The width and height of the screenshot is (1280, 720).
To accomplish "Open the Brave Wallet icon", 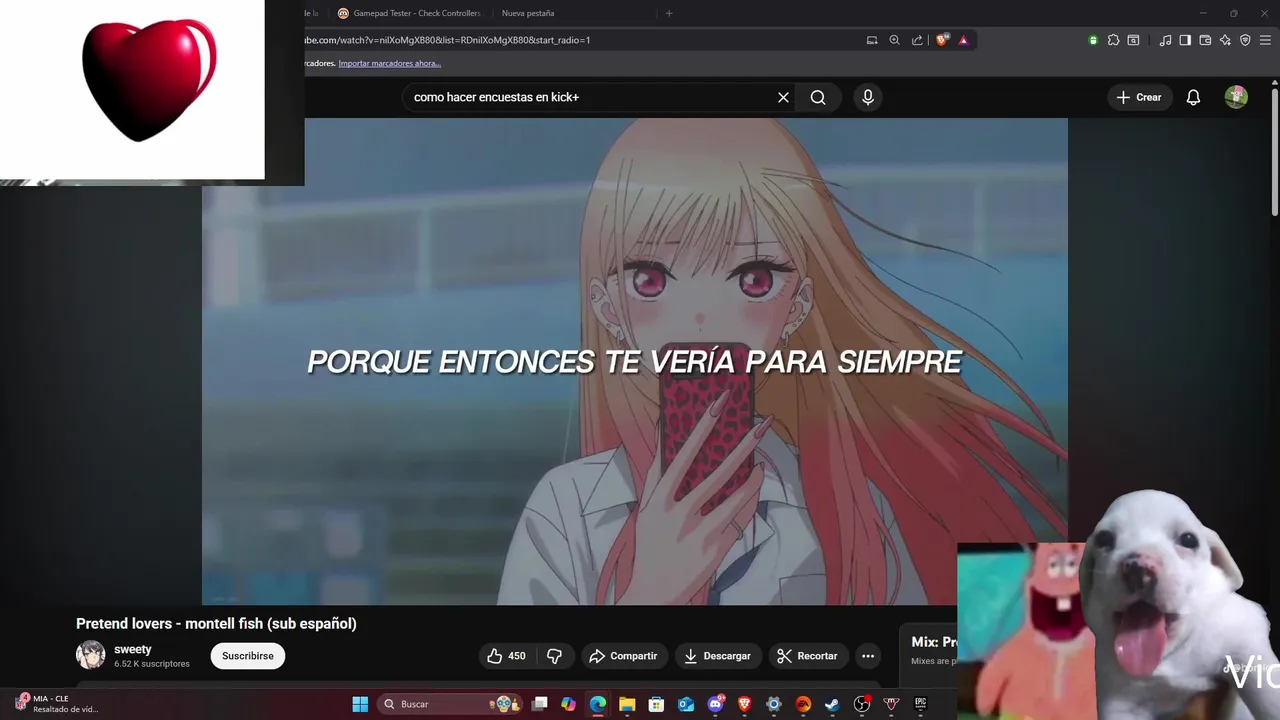I will [x=1205, y=40].
